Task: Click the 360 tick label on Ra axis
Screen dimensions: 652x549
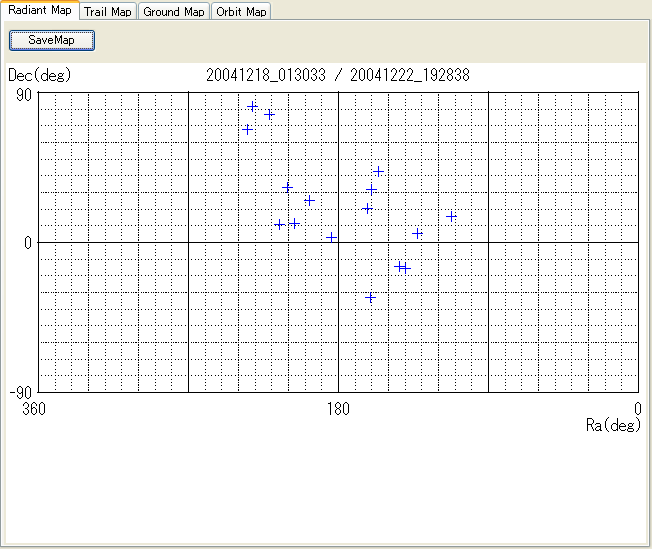Action: coord(34,408)
